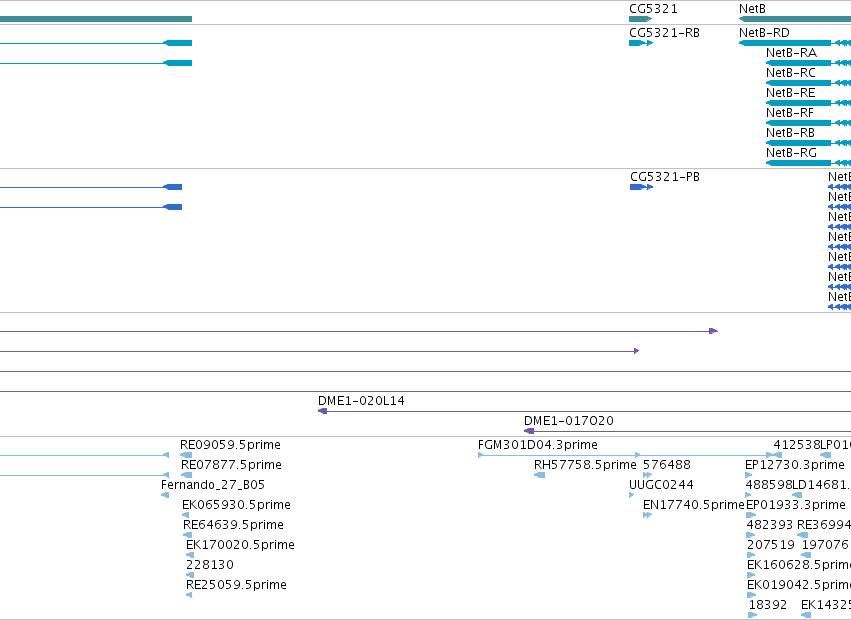Click the RE07877.5prime EST label
Image resolution: width=851 pixels, height=620 pixels.
coord(231,465)
